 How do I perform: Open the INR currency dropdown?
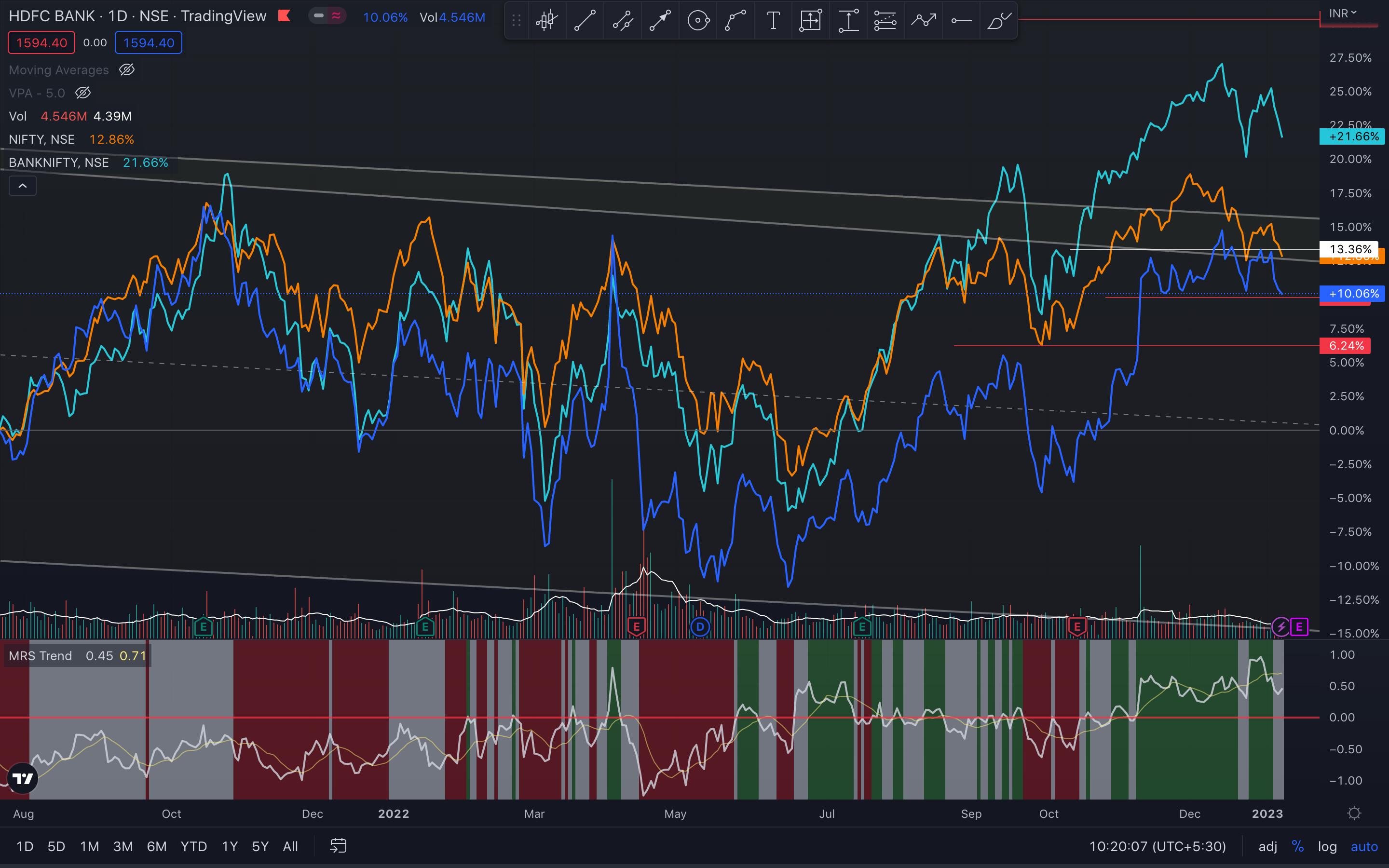(1343, 13)
